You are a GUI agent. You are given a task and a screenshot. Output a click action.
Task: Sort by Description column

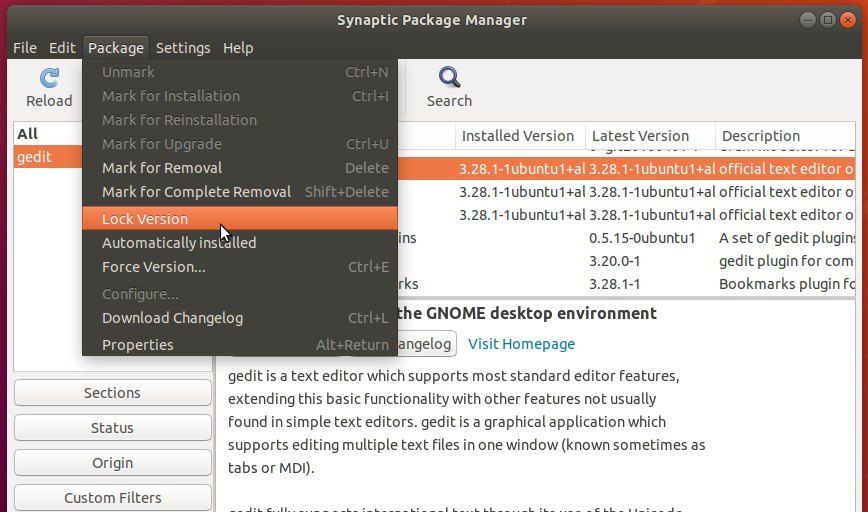point(785,136)
